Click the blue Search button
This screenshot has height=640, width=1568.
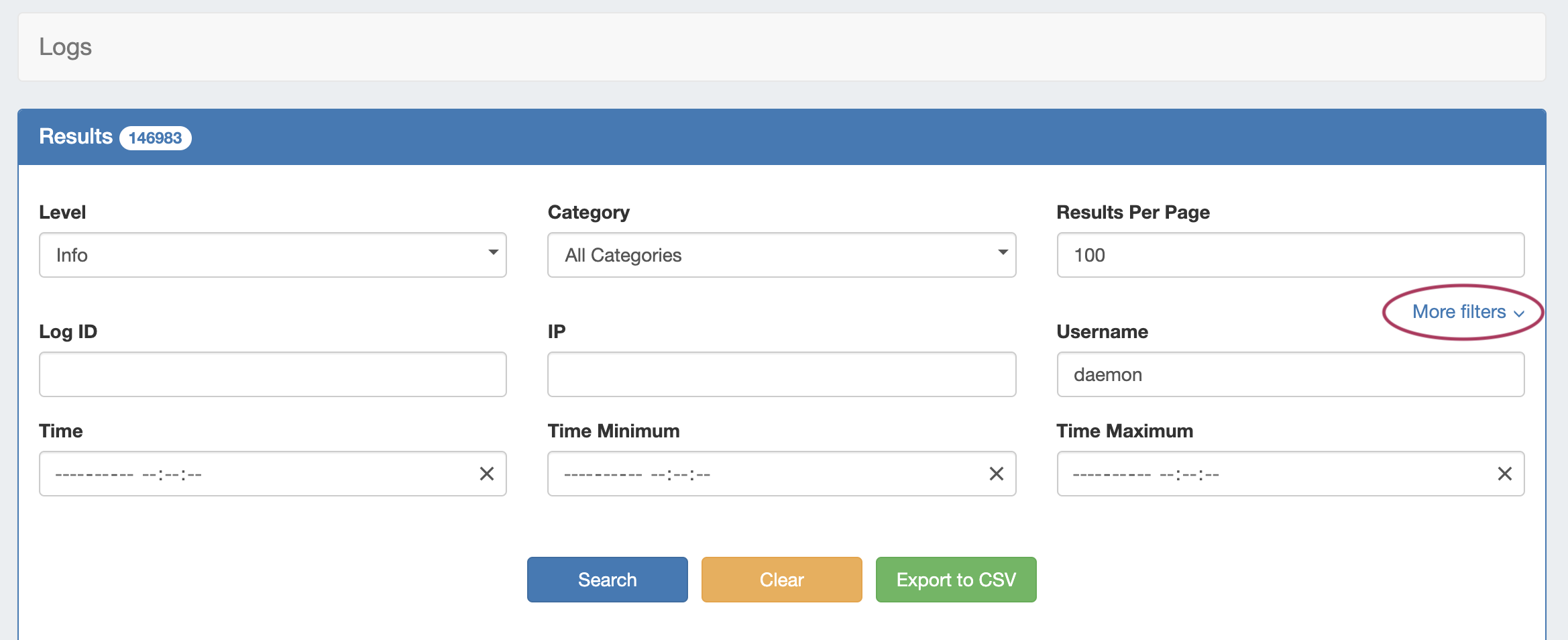(607, 580)
